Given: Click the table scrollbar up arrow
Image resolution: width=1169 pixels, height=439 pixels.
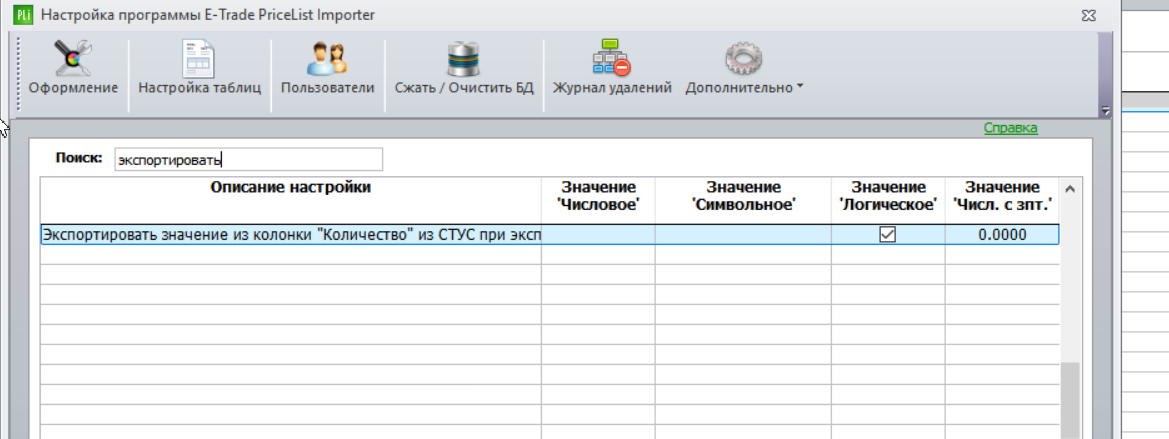Looking at the screenshot, I should (1070, 189).
